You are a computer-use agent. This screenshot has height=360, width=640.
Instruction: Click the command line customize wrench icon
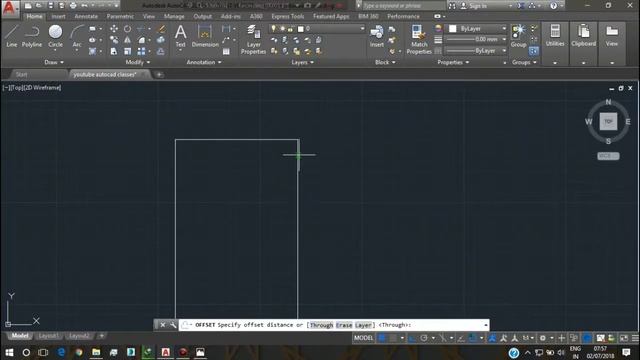tap(173, 325)
